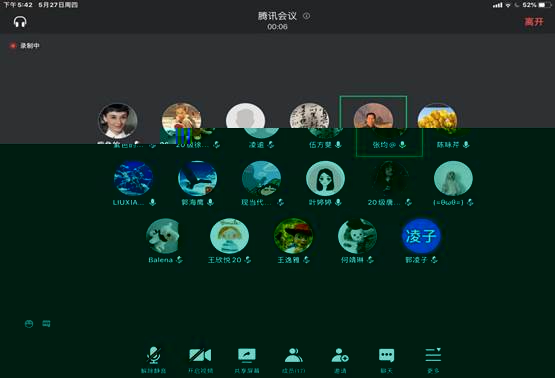Viewport: 555px width, 378px height.
Task: Select the 20级唐 participant's dark avatar
Action: [x=389, y=178]
